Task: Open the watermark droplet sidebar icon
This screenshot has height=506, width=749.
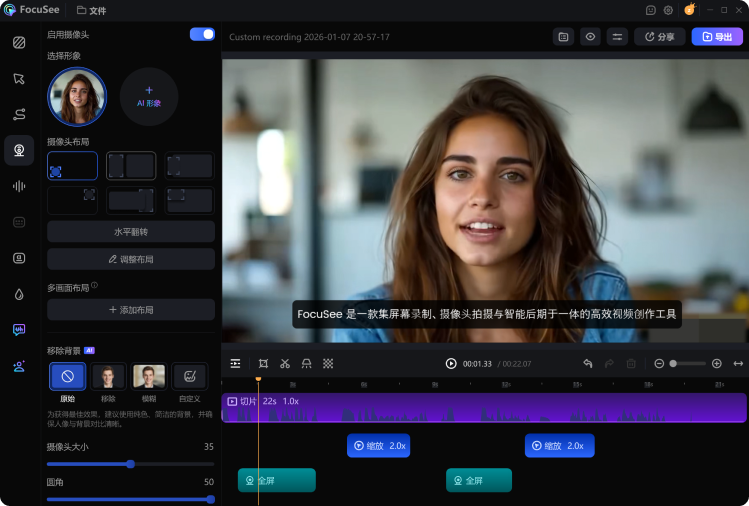Action: click(19, 294)
